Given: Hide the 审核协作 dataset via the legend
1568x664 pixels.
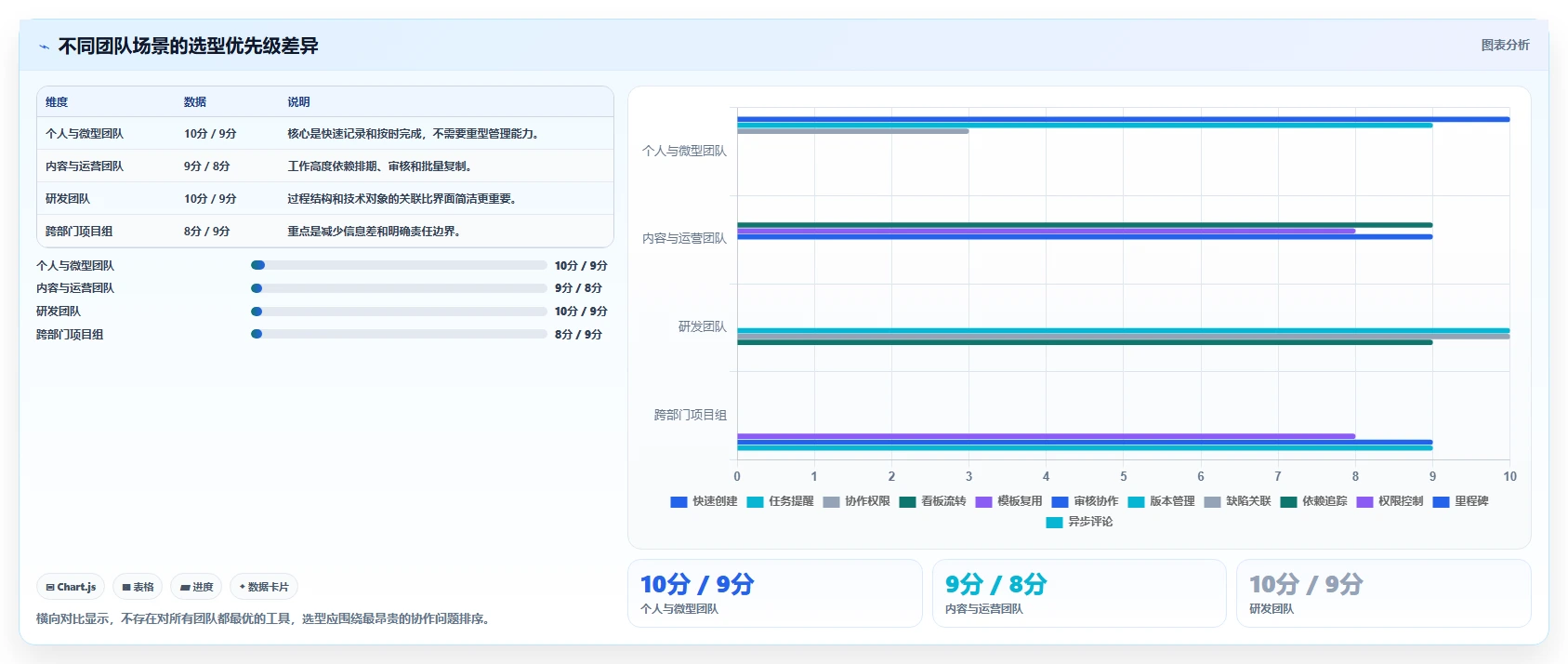Looking at the screenshot, I should [x=1085, y=501].
